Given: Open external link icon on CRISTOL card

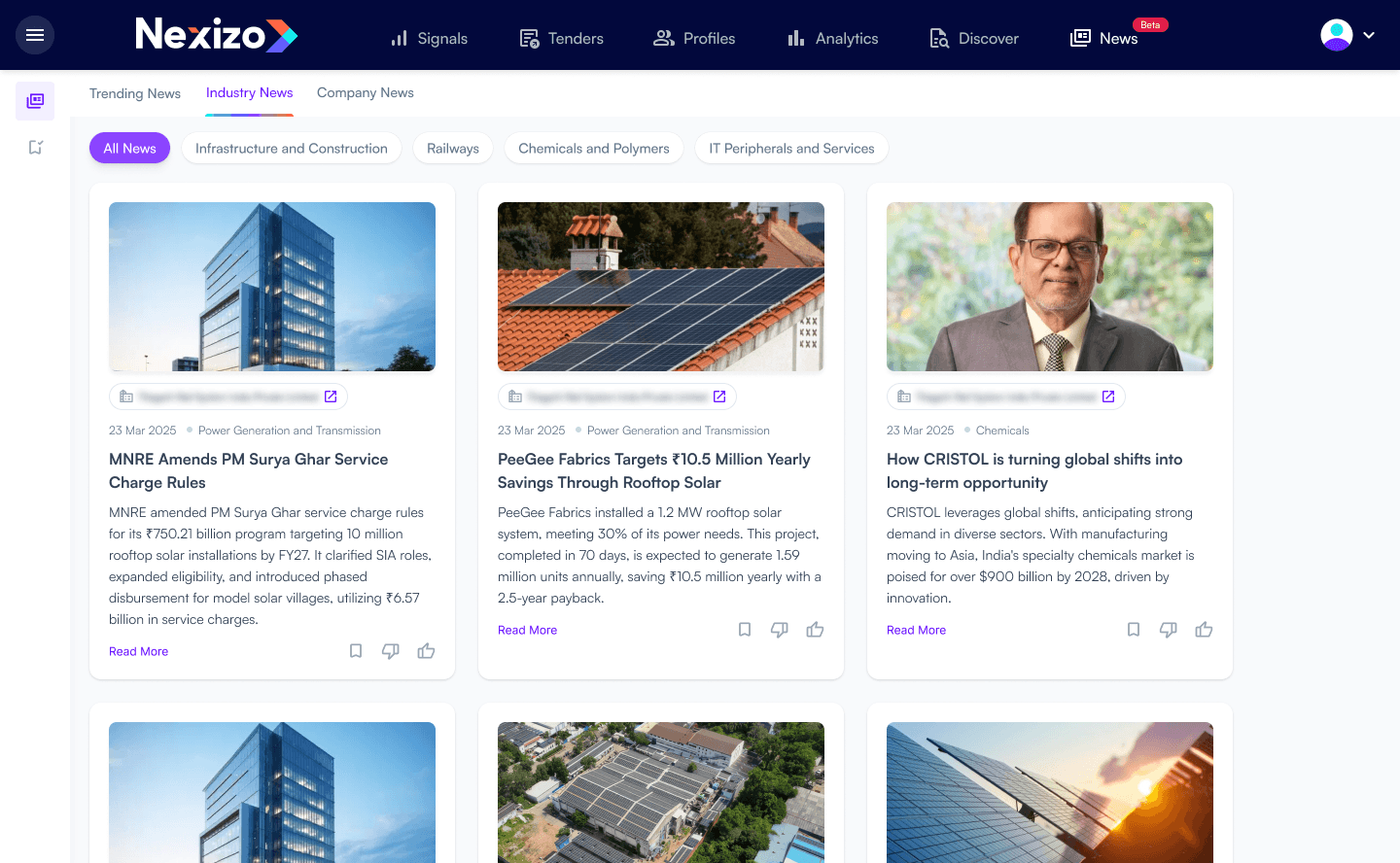Looking at the screenshot, I should [x=1108, y=397].
